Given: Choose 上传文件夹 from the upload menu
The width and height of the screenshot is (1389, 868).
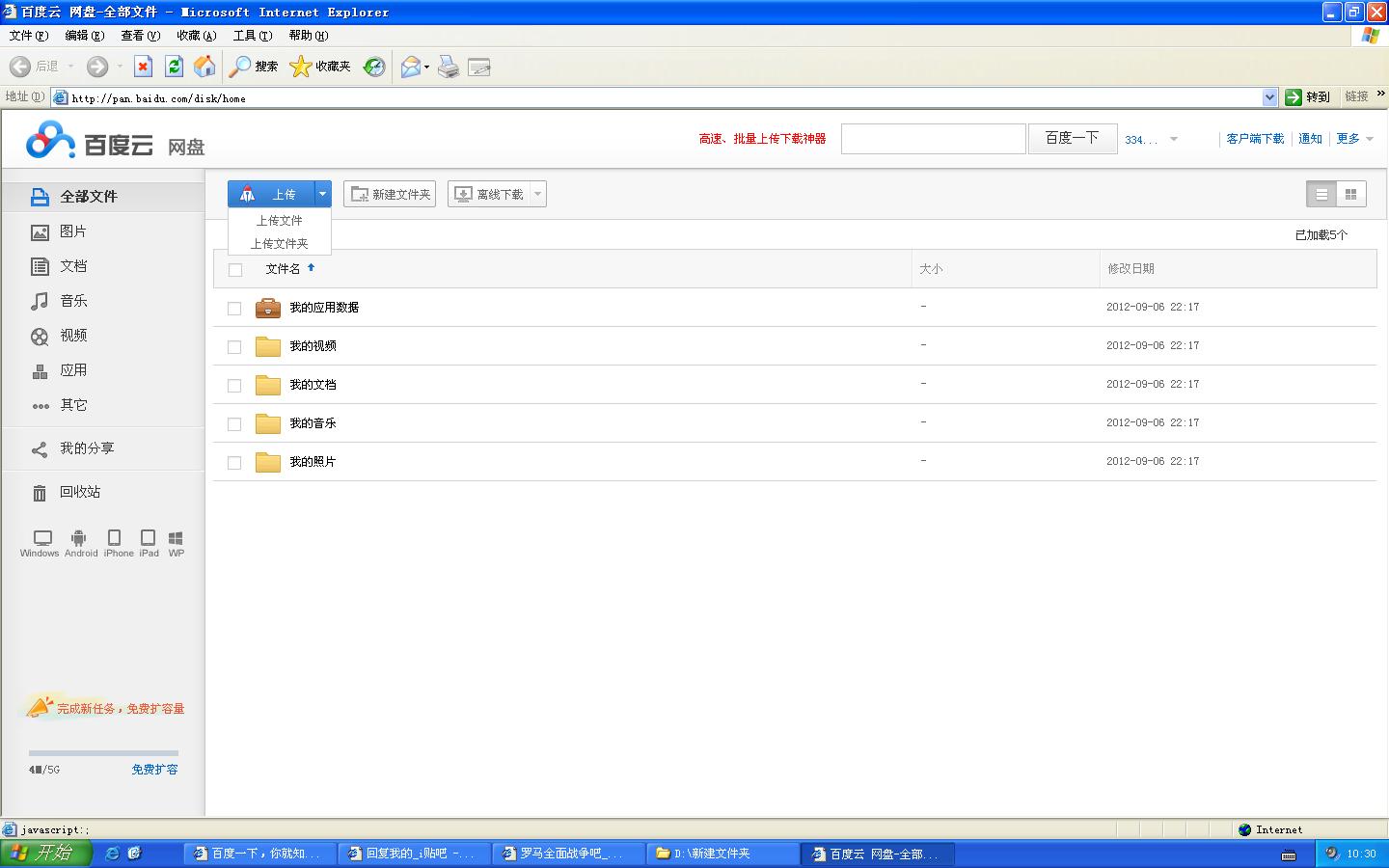Looking at the screenshot, I should 280,244.
